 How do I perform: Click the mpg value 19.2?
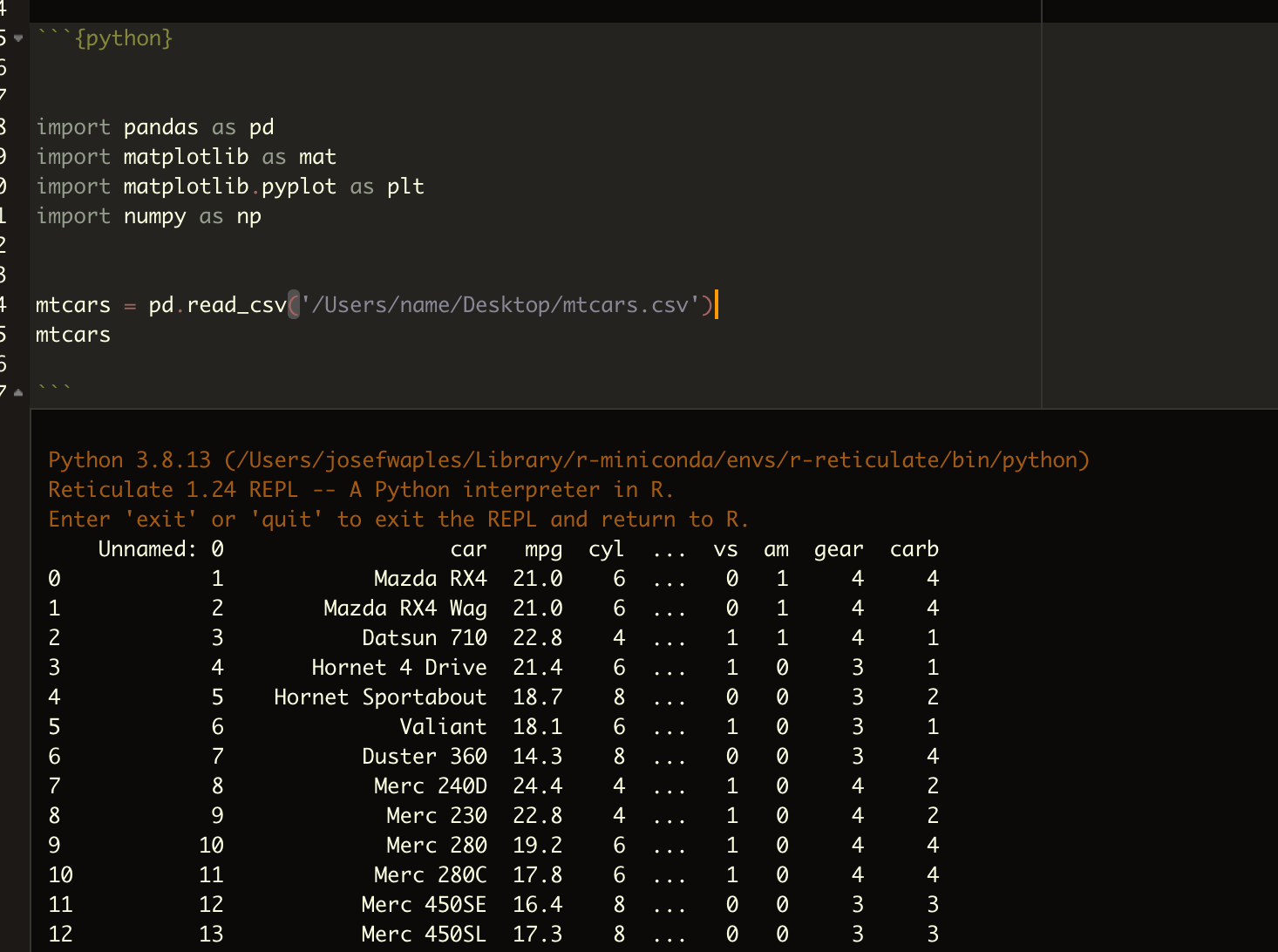point(538,846)
